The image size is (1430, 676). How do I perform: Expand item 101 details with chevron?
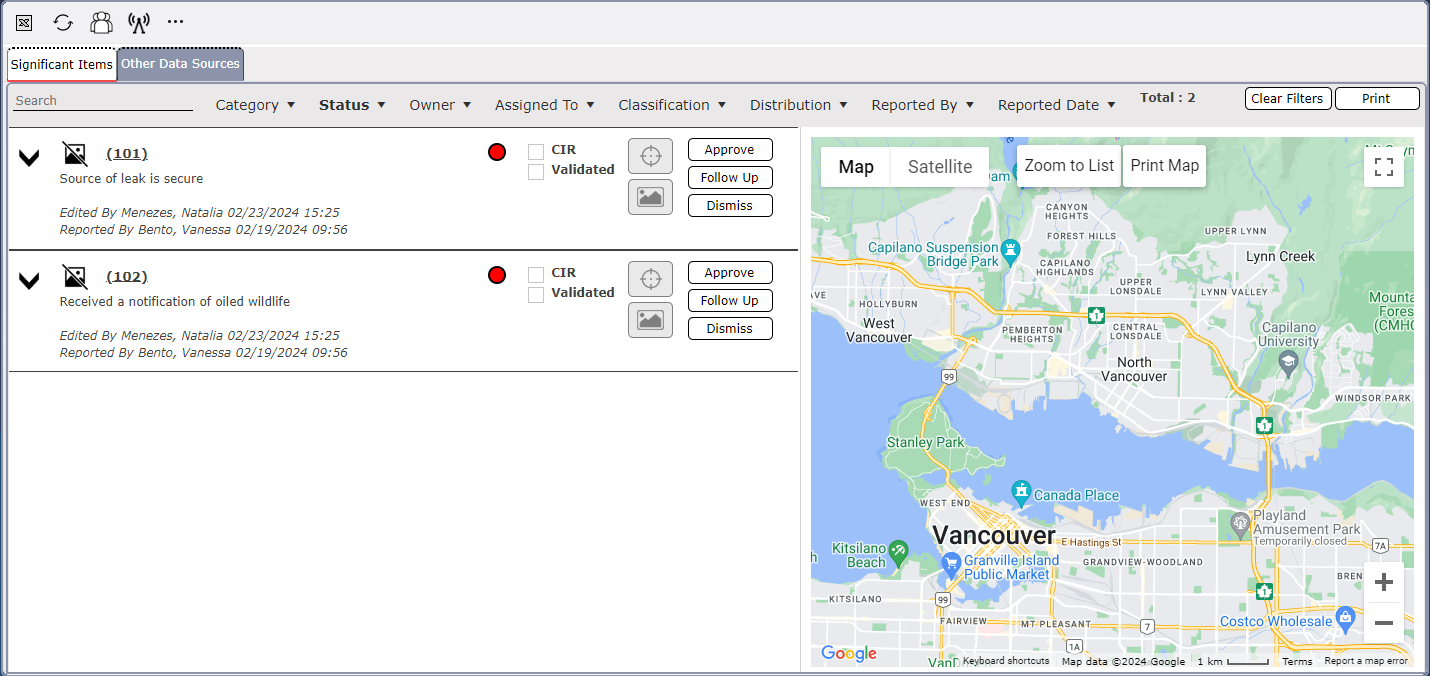pyautogui.click(x=30, y=158)
